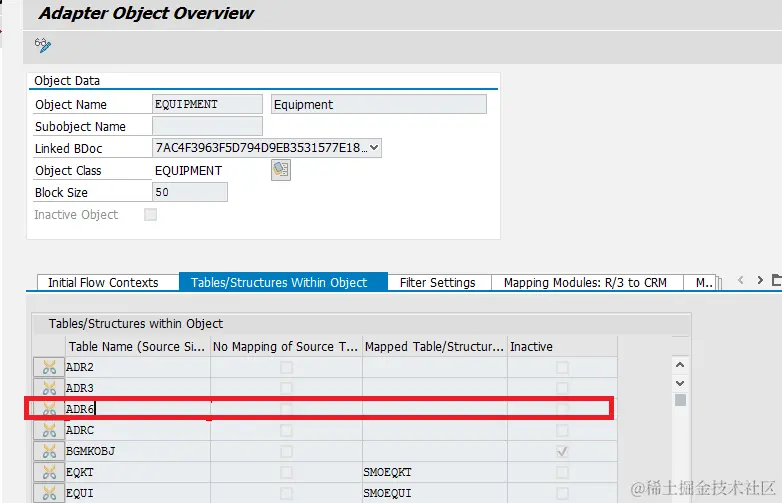This screenshot has width=782, height=503.
Task: Click the SMOEQKT mapped table cell
Action: (x=434, y=472)
